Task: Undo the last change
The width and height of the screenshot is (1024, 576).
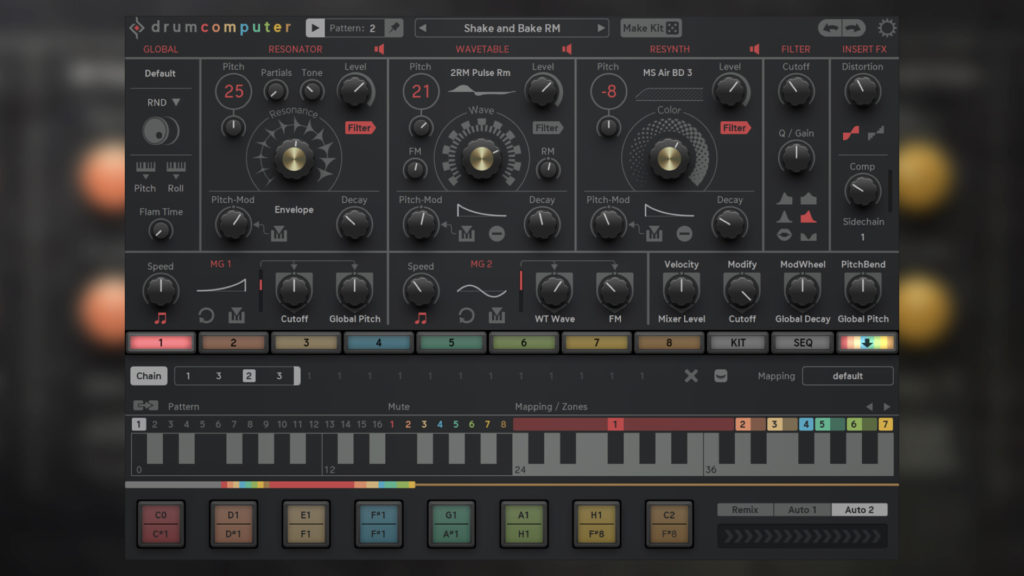Action: 831,28
